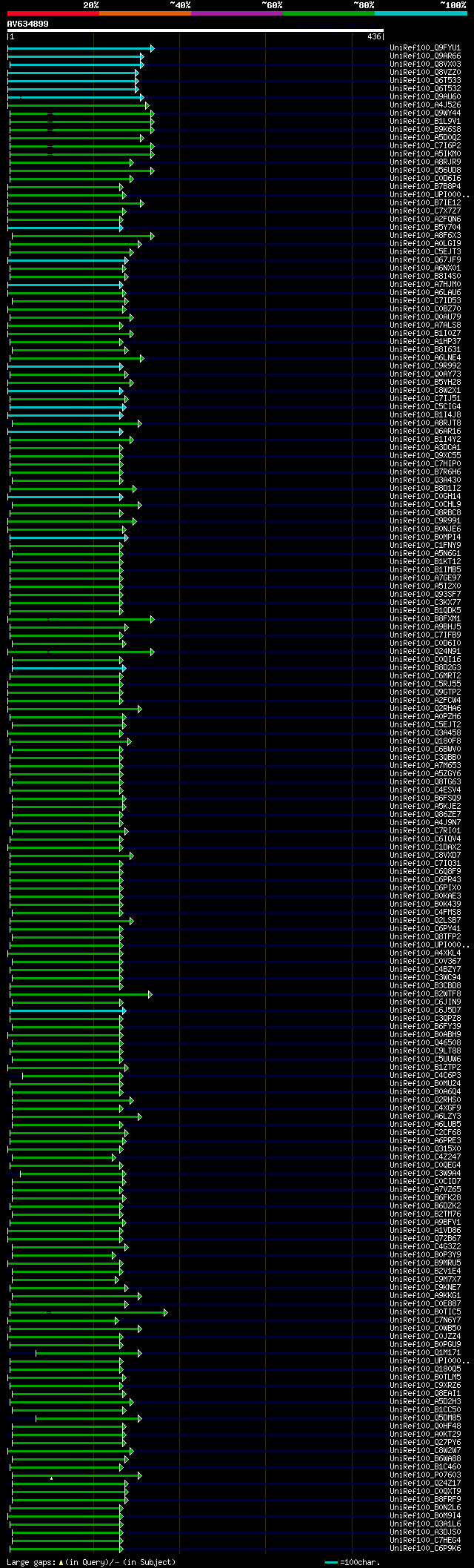Click the green ~80% legend segment
Screen dimensions: 474x1568
tap(328, 13)
